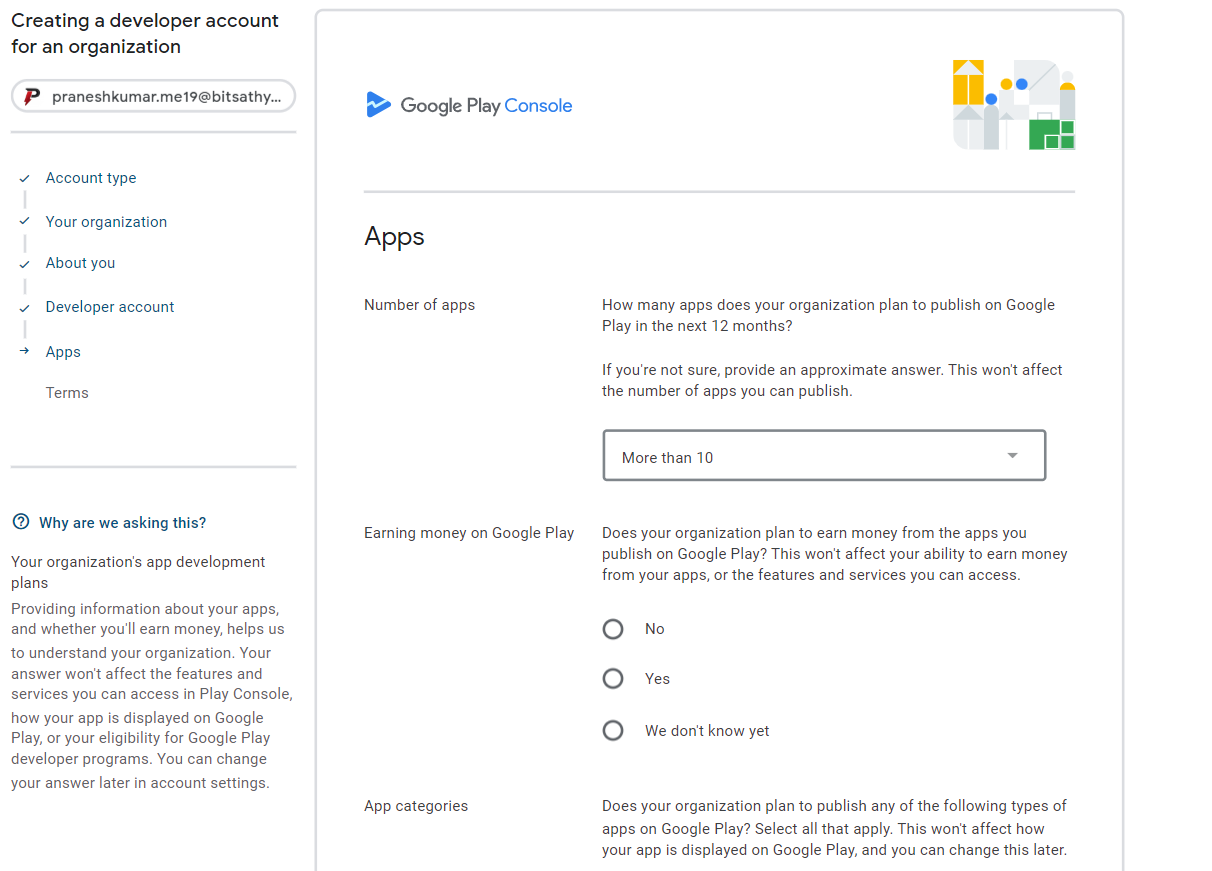The width and height of the screenshot is (1212, 871).
Task: Select the No radio button
Action: coord(613,629)
